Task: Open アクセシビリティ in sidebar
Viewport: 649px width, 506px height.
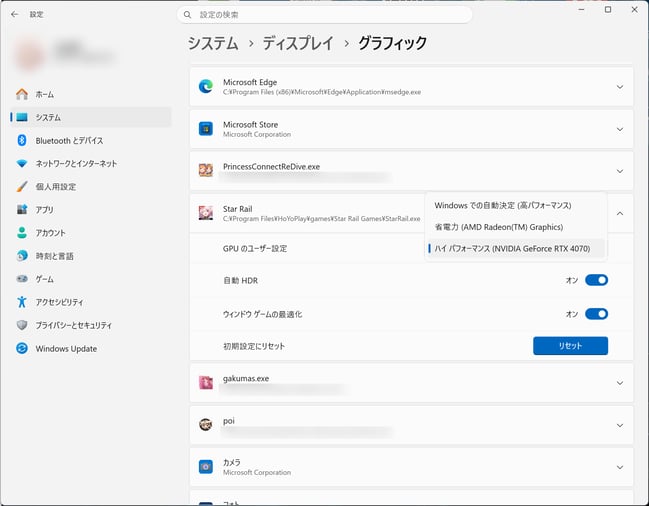Action: (91, 302)
